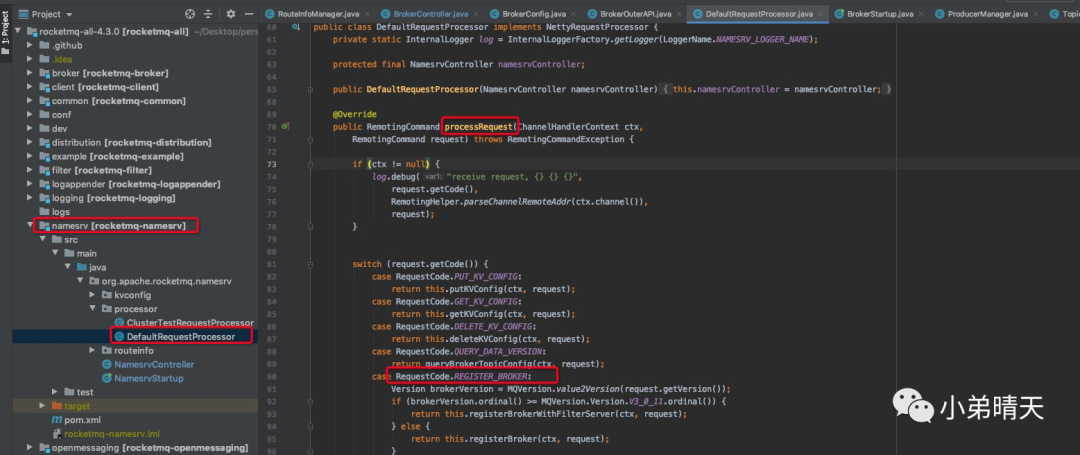Click folded constructor body braces on line 65
This screenshot has height=455, width=1080.
coord(776,89)
